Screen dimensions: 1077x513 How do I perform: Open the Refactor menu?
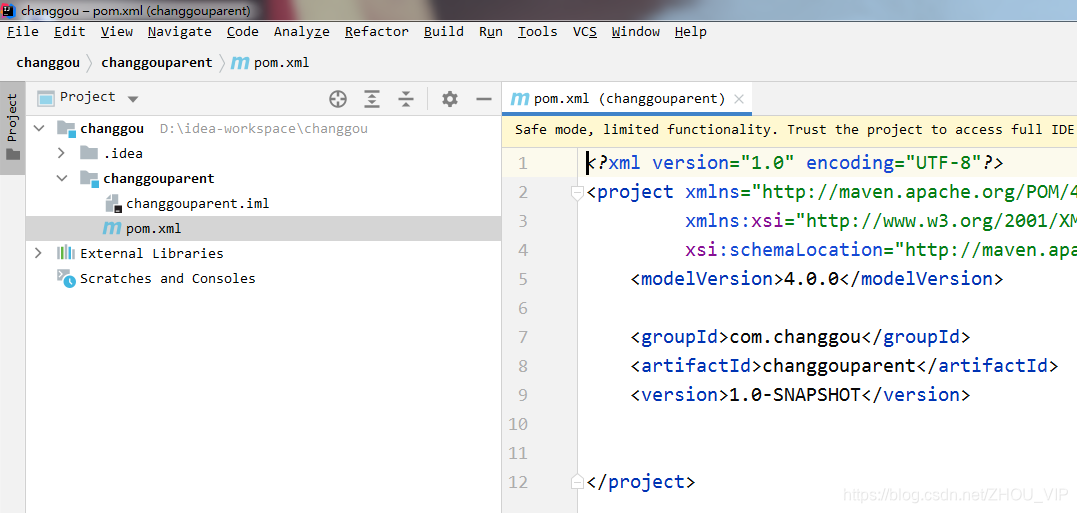376,32
